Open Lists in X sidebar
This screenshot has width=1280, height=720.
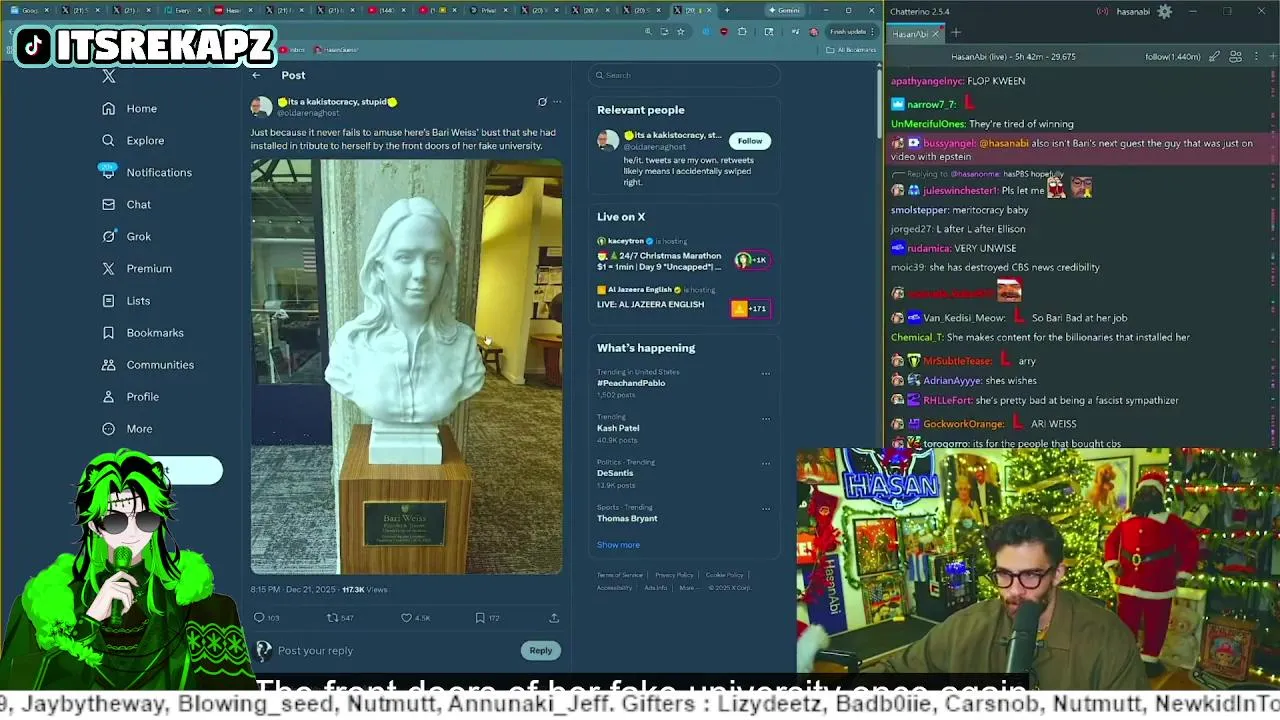click(x=126, y=300)
